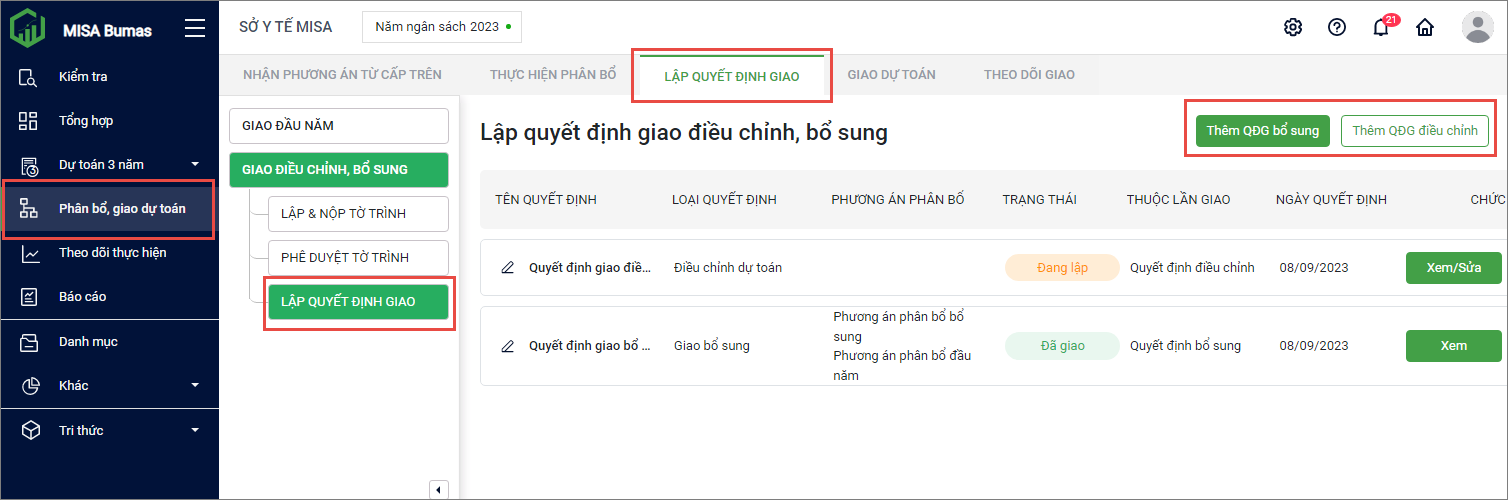Go to home icon in header
1508x500 pixels.
[1425, 27]
